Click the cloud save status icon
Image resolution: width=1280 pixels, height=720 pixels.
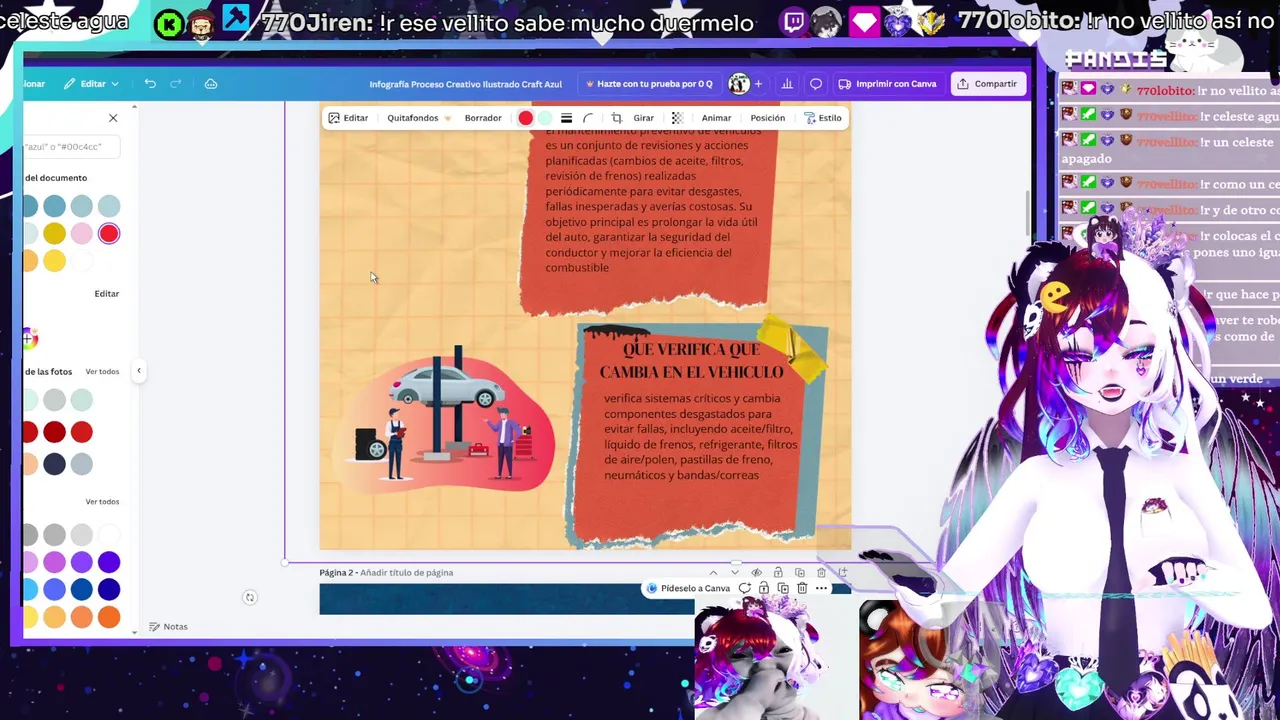211,84
